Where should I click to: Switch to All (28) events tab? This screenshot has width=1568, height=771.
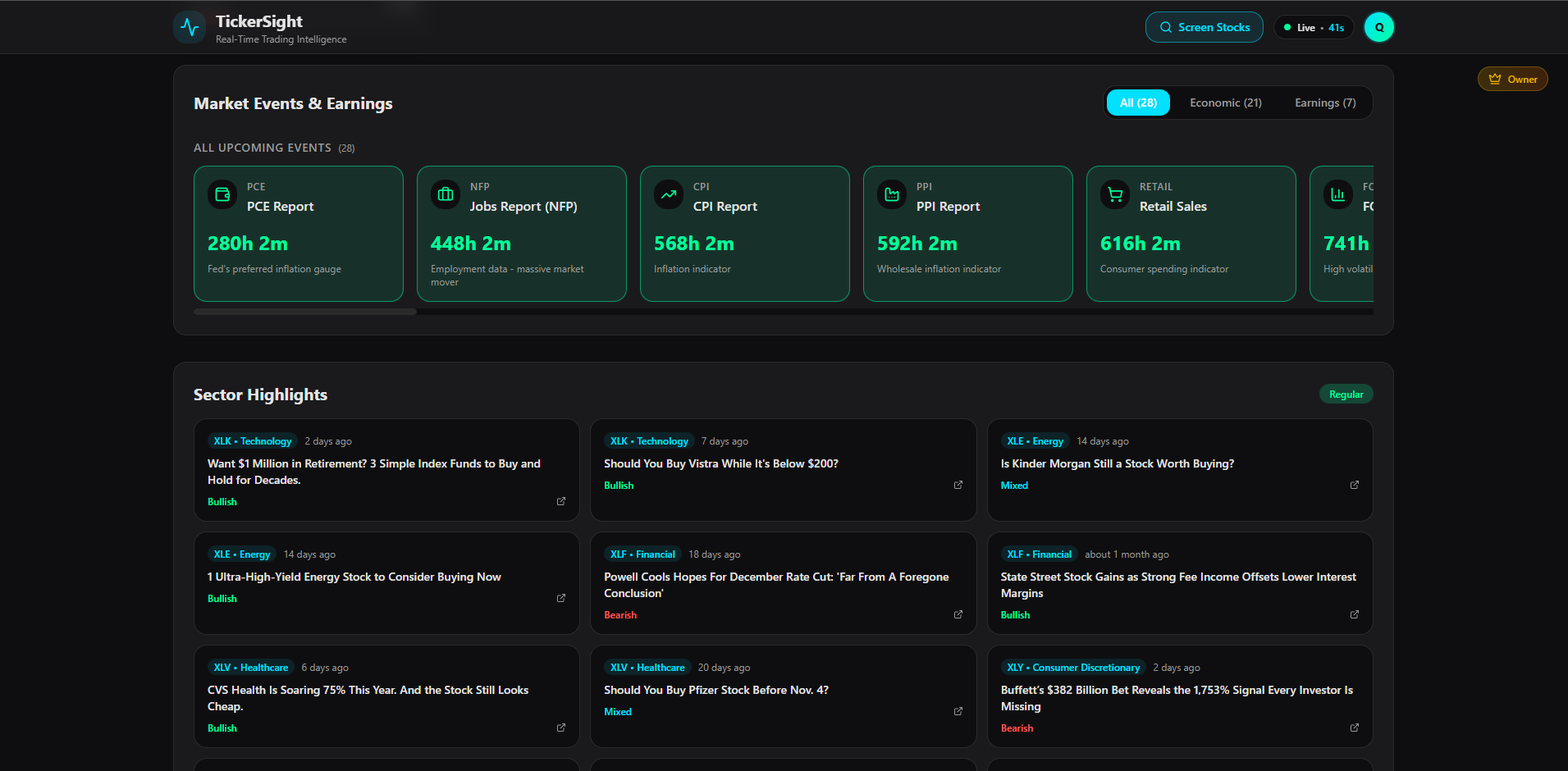click(x=1138, y=103)
